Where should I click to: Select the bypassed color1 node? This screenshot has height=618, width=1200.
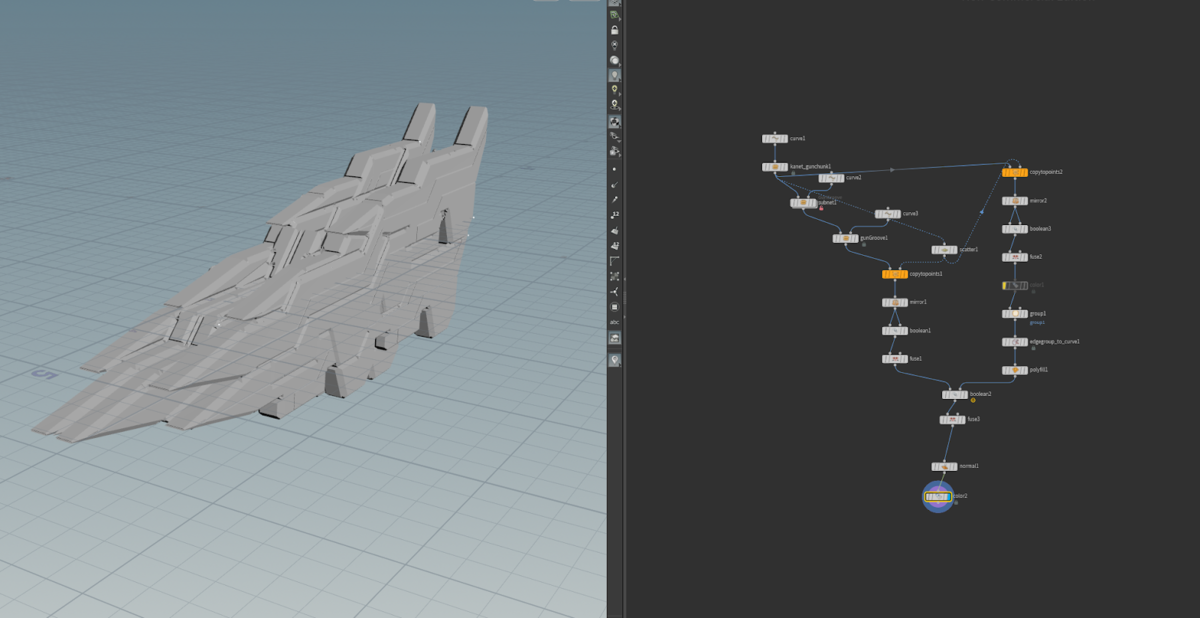click(x=1015, y=285)
